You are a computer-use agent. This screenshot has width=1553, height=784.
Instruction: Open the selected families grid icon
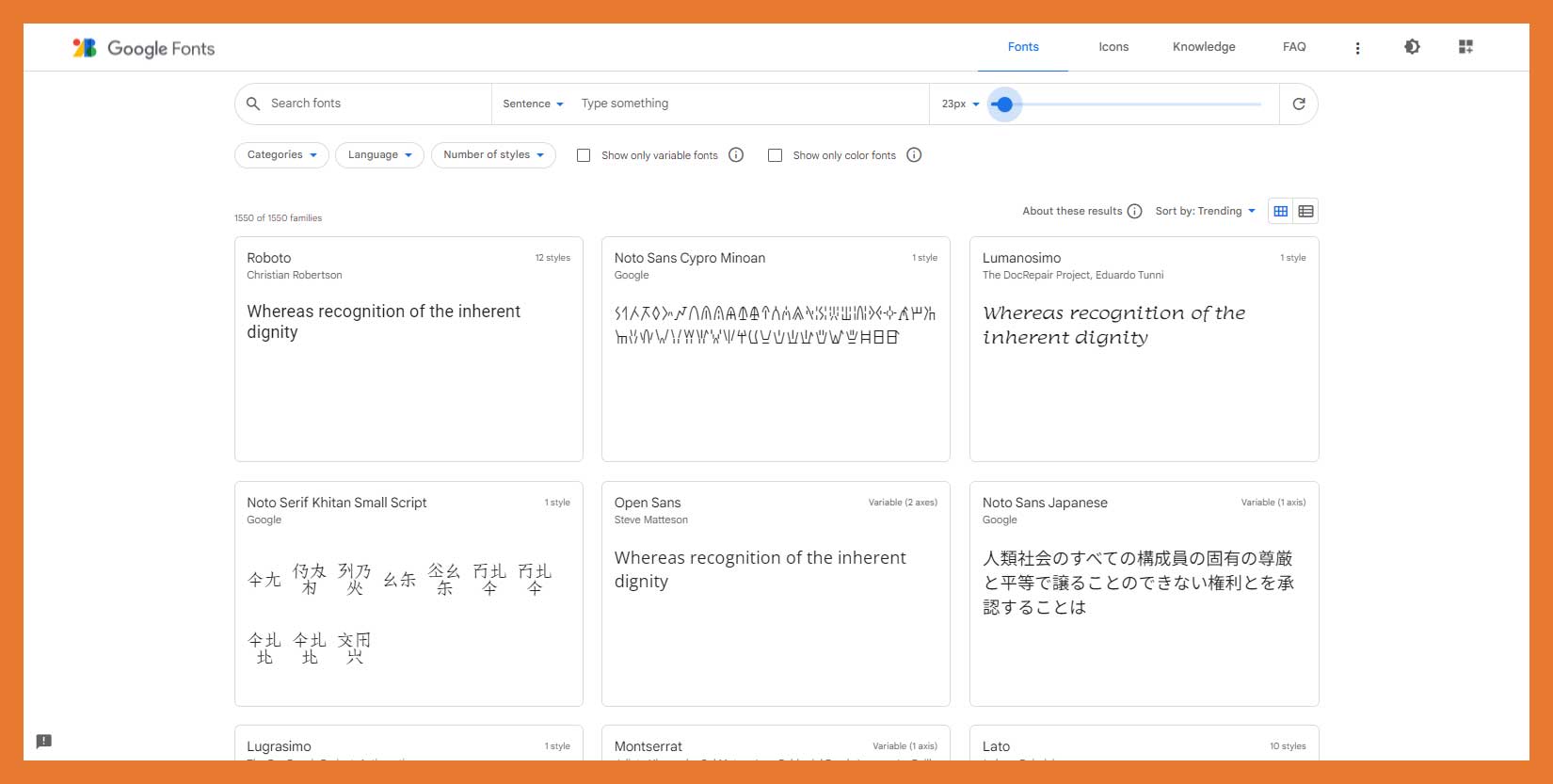point(1465,47)
